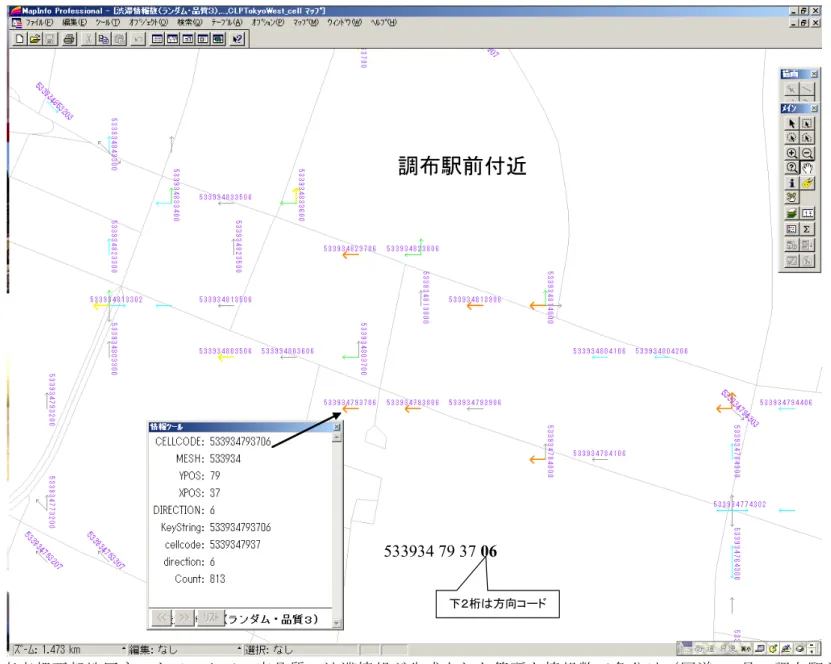Close the メイン tool palette

click(x=815, y=108)
